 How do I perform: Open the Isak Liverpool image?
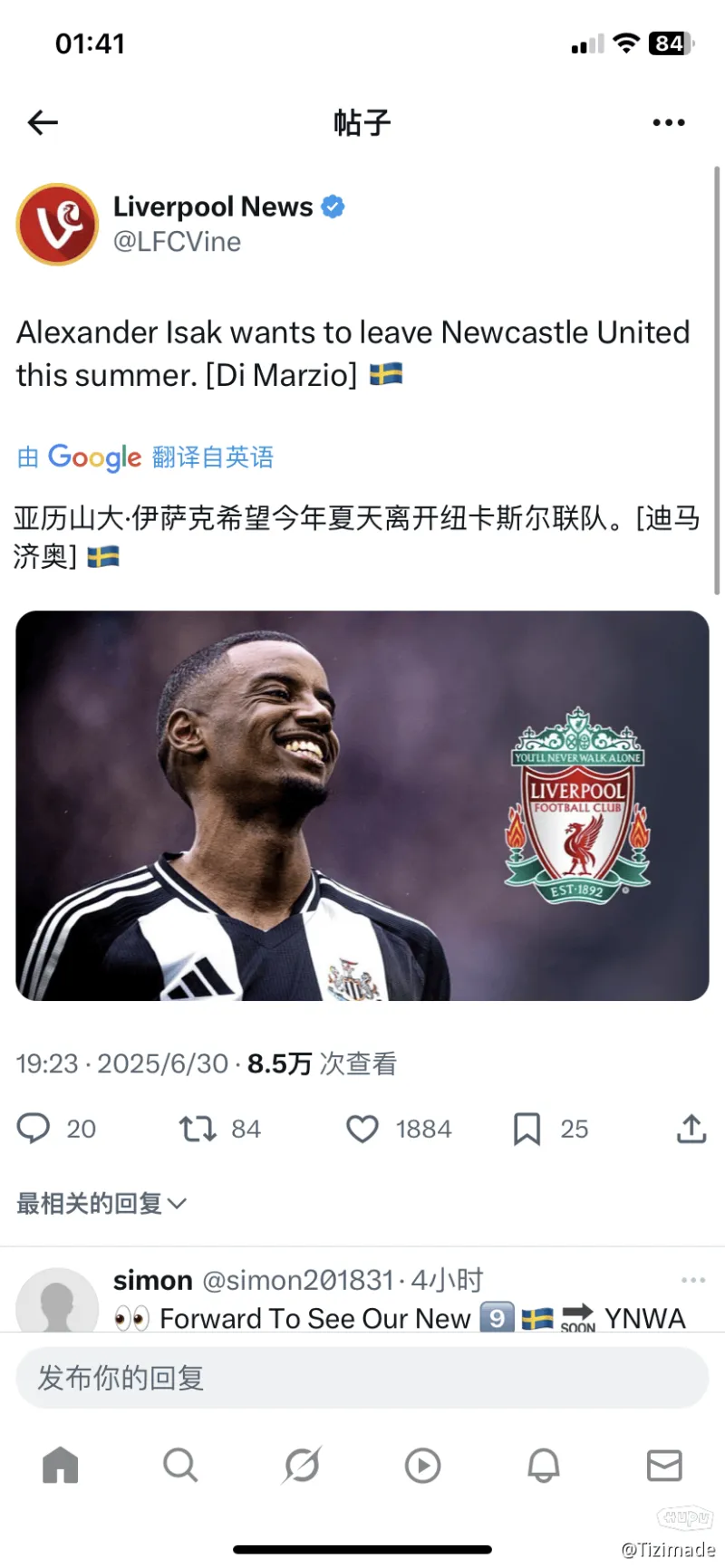362,805
